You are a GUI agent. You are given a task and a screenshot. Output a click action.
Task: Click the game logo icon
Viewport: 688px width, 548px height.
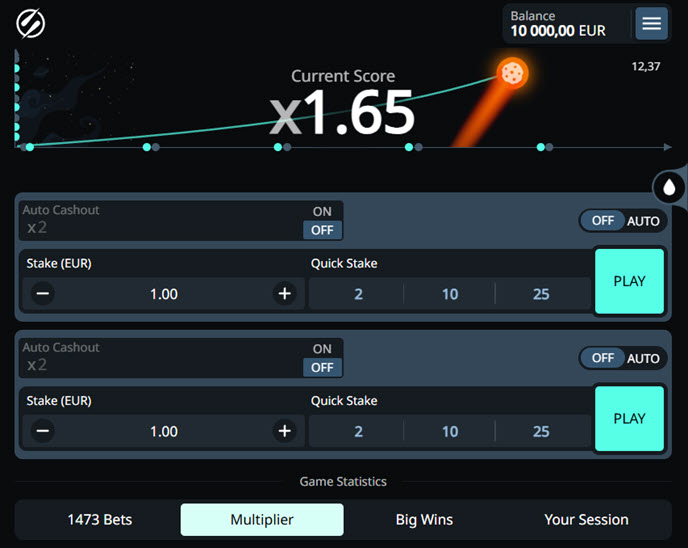coord(31,23)
